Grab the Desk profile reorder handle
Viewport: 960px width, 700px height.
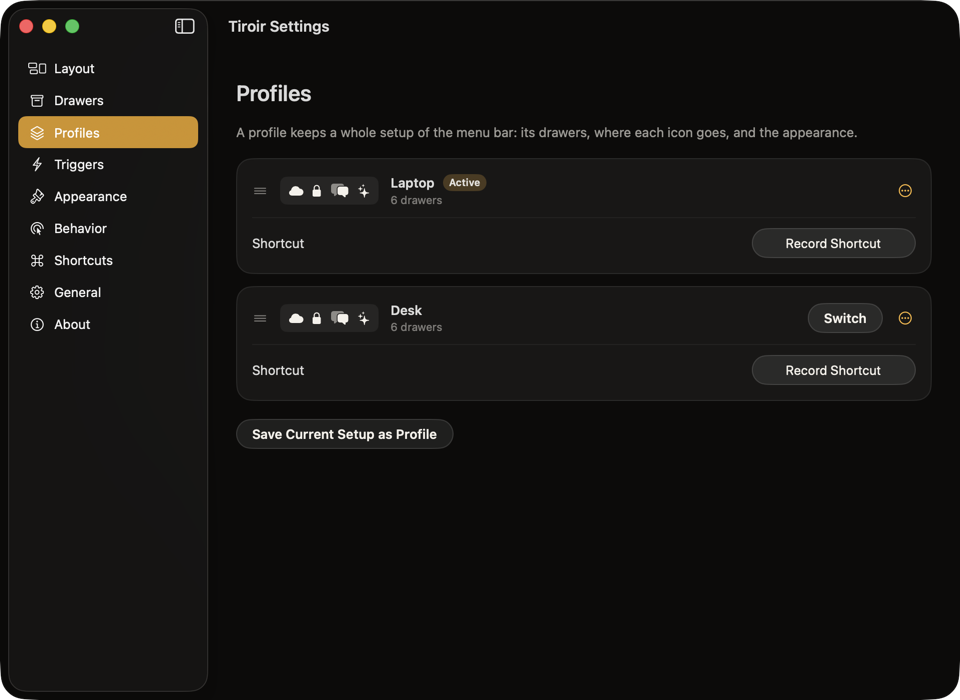pos(260,318)
